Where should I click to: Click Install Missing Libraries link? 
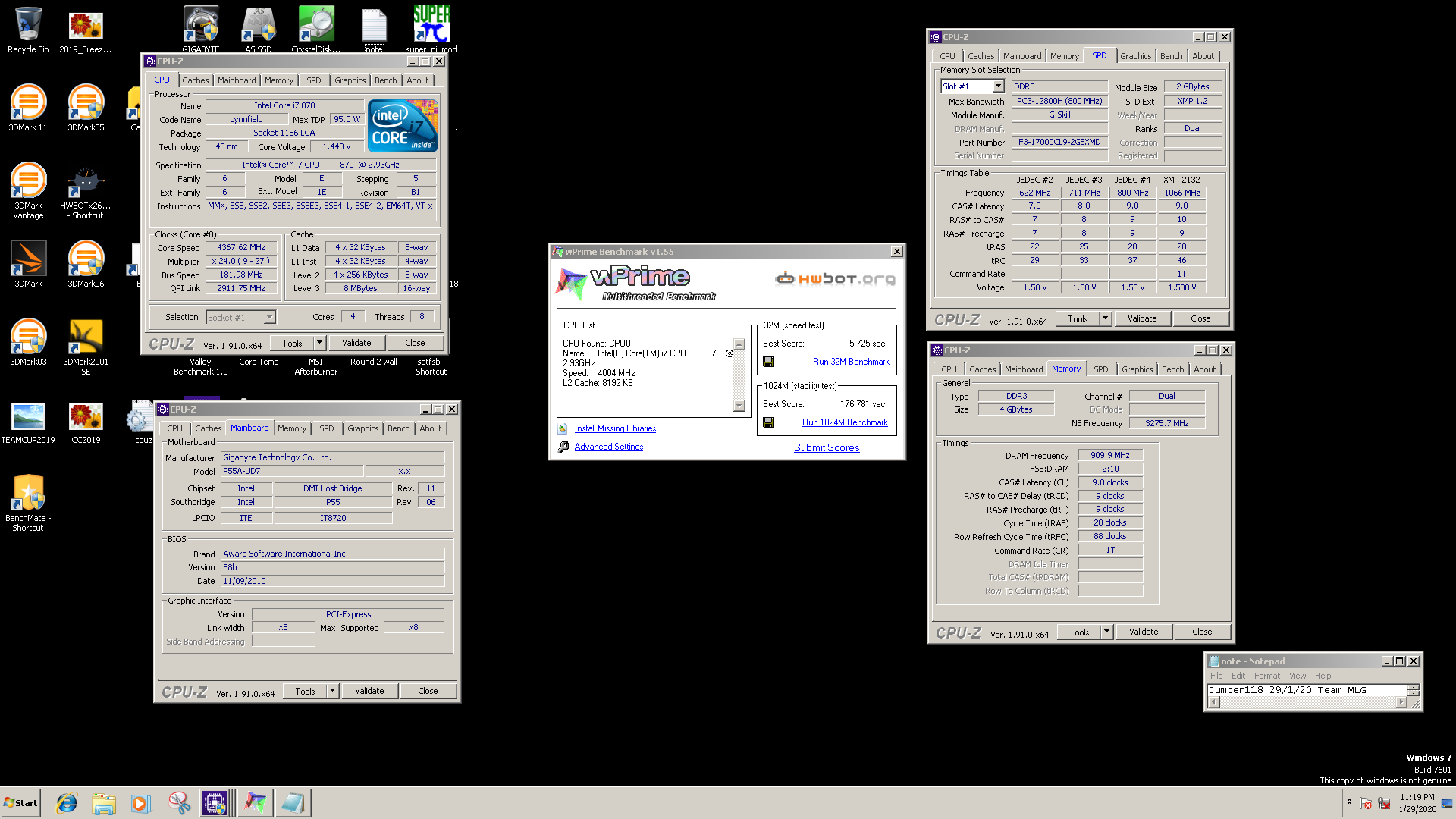615,428
